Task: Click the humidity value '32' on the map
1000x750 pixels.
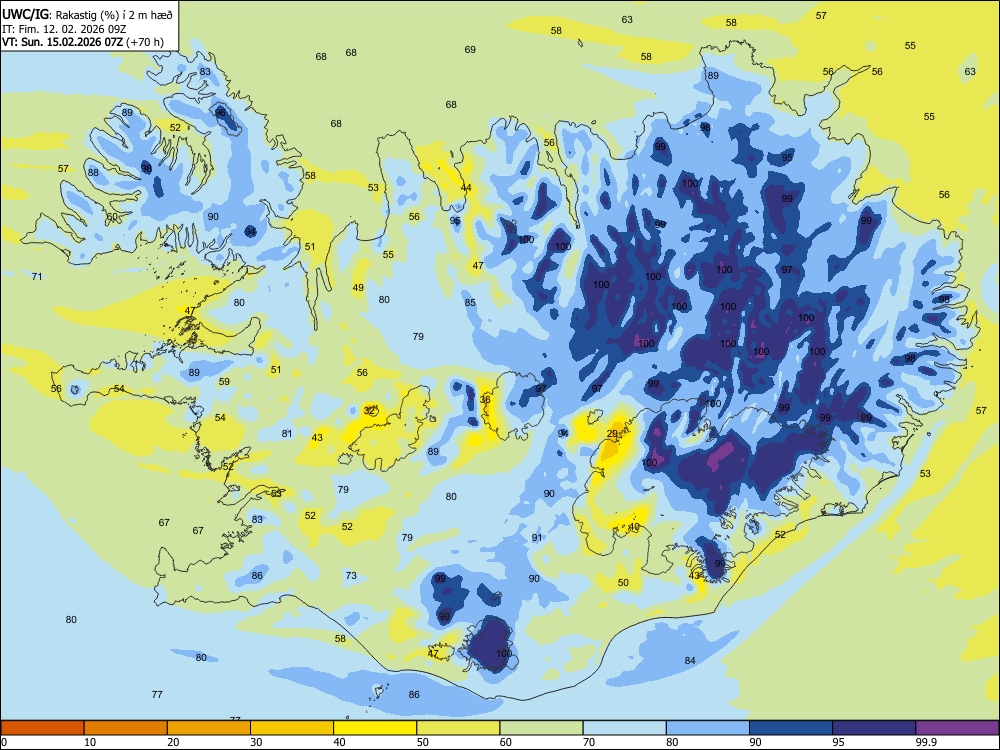Action: tap(369, 411)
